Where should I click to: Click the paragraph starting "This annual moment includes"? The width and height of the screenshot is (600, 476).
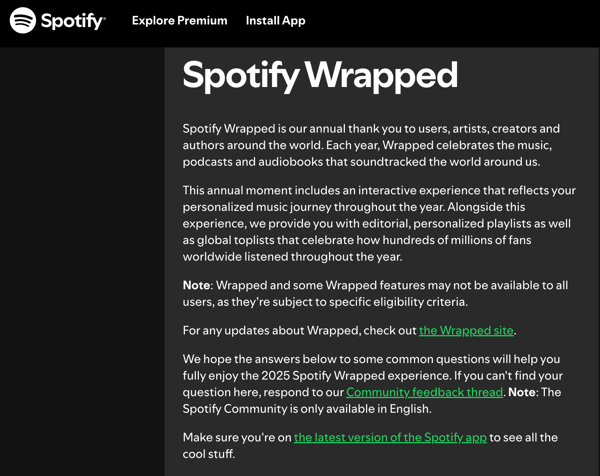[x=378, y=222]
